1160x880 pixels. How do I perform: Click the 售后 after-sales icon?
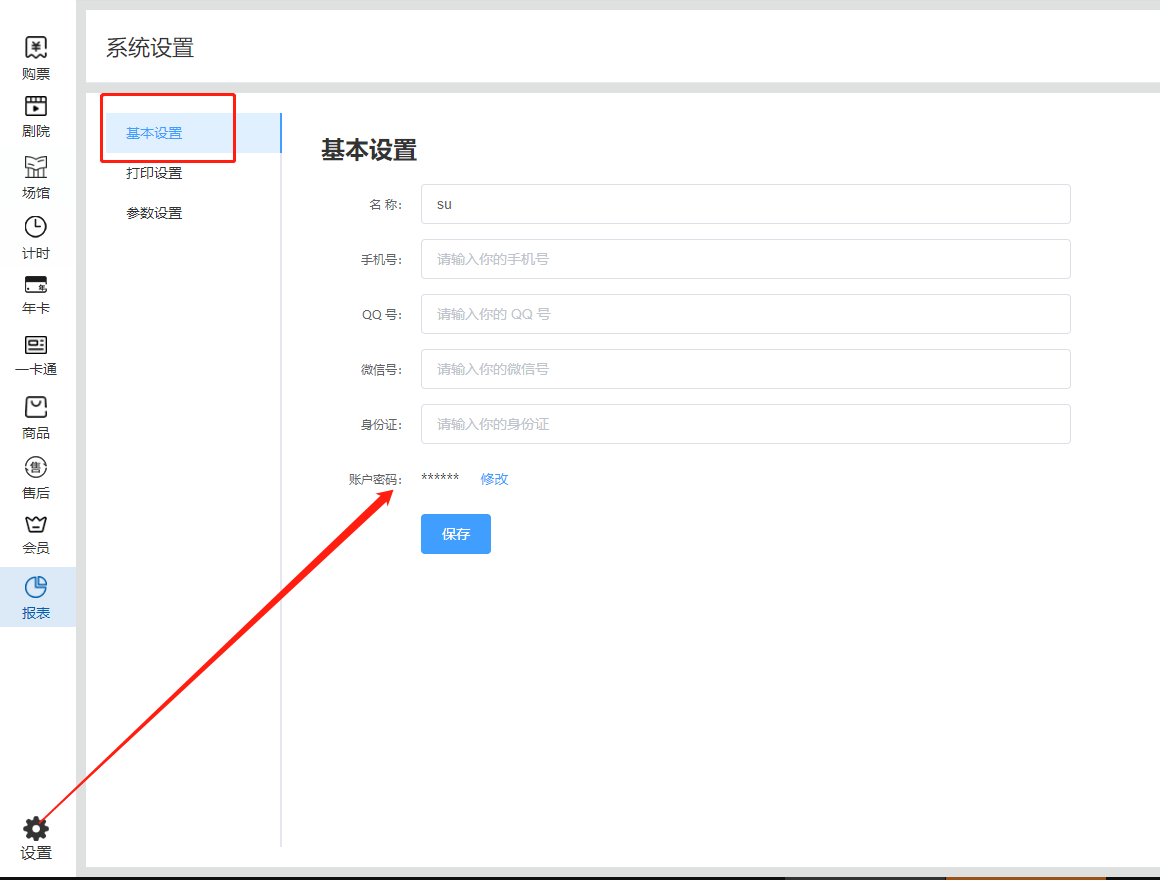click(36, 467)
